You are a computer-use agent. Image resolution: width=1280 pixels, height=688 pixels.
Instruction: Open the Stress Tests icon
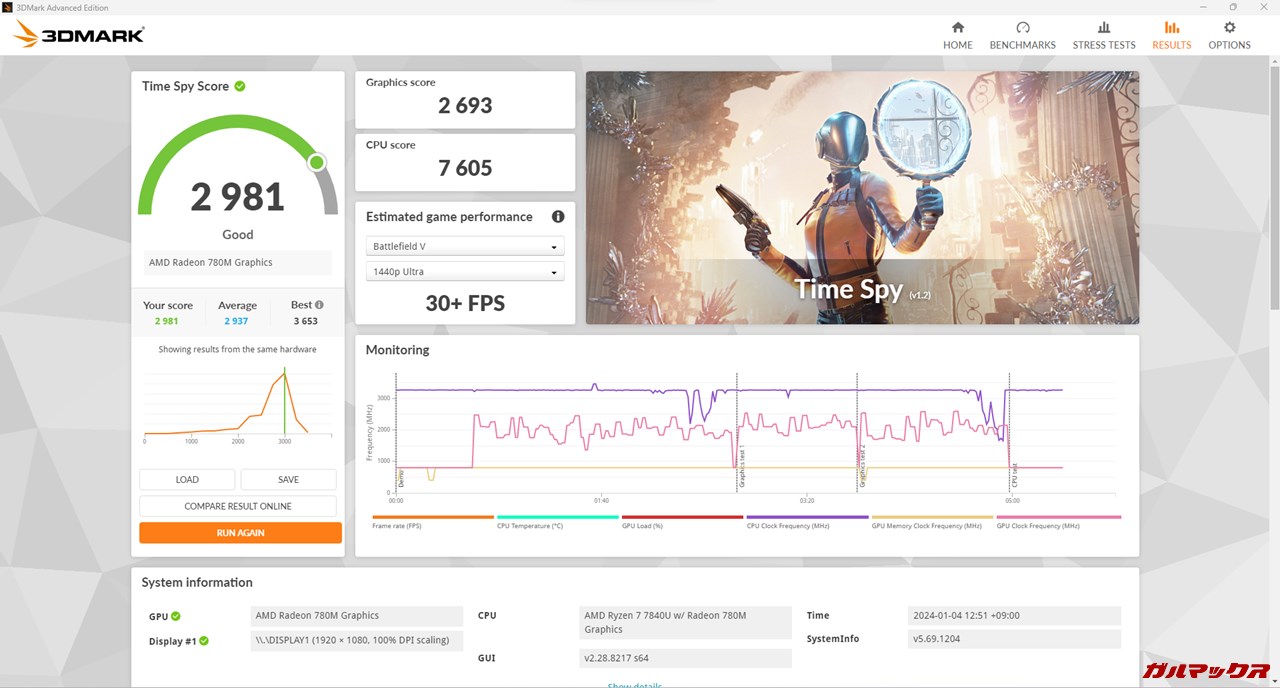1103,28
